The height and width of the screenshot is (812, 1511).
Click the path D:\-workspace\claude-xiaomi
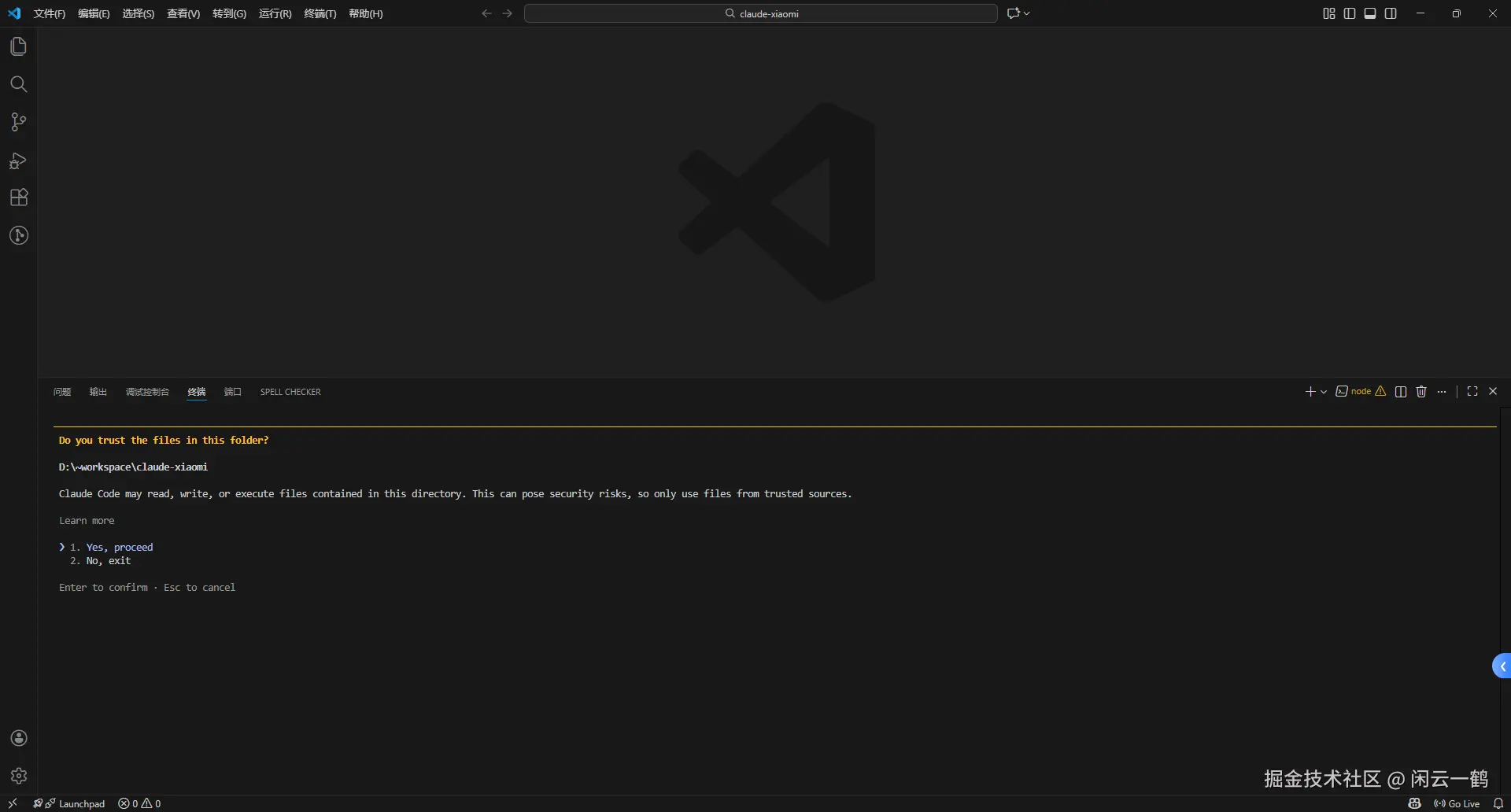(x=133, y=467)
